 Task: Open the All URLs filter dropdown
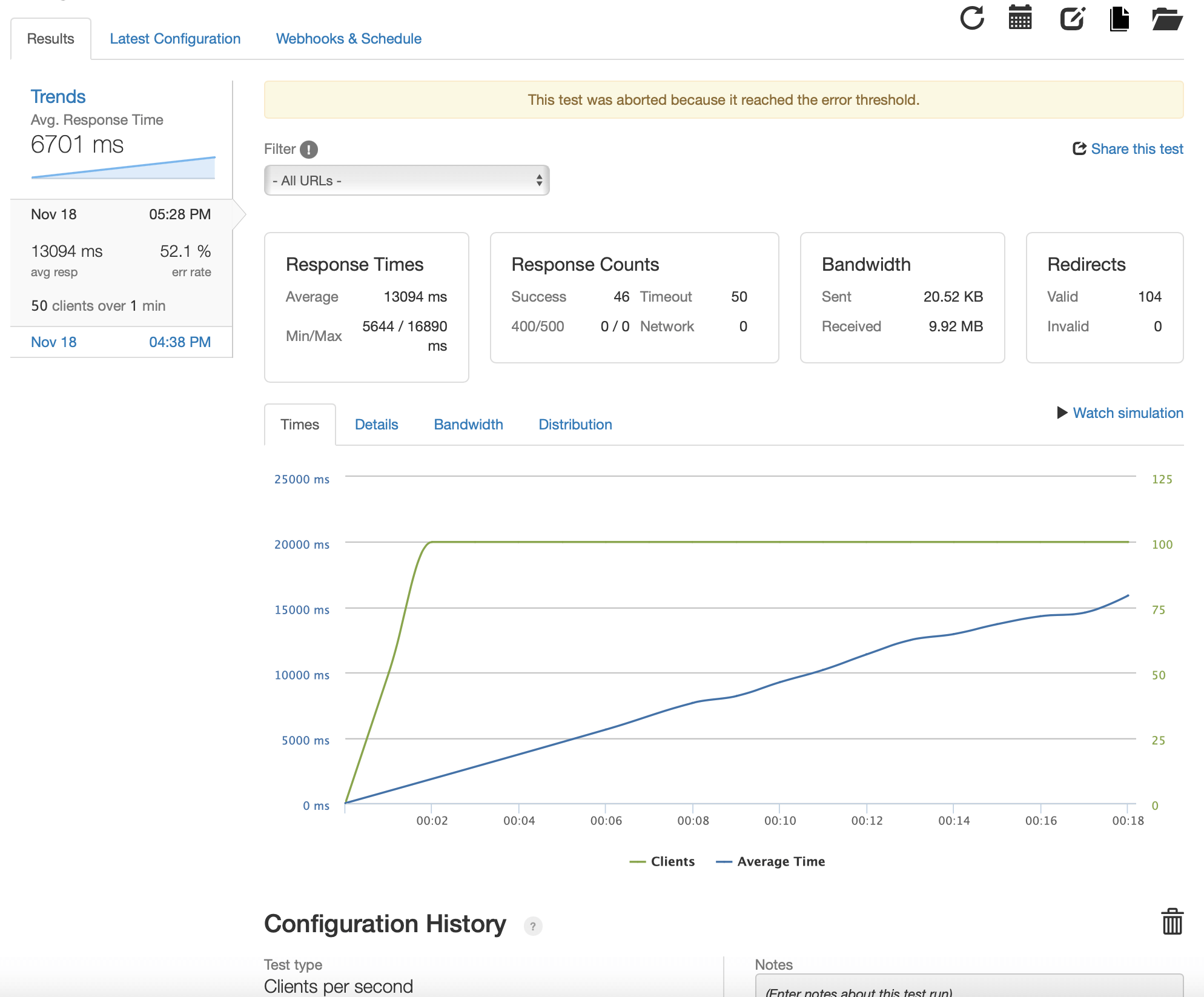[406, 181]
